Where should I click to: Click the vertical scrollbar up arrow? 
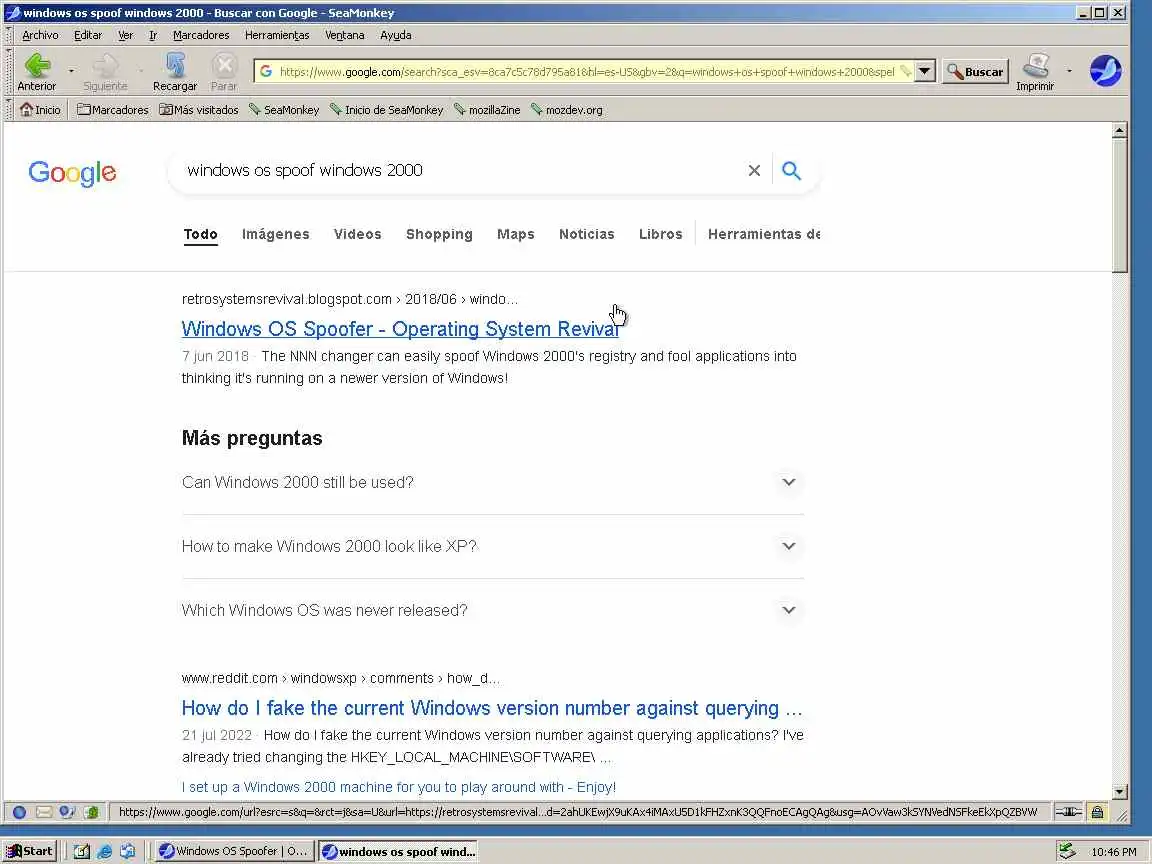tap(1120, 131)
